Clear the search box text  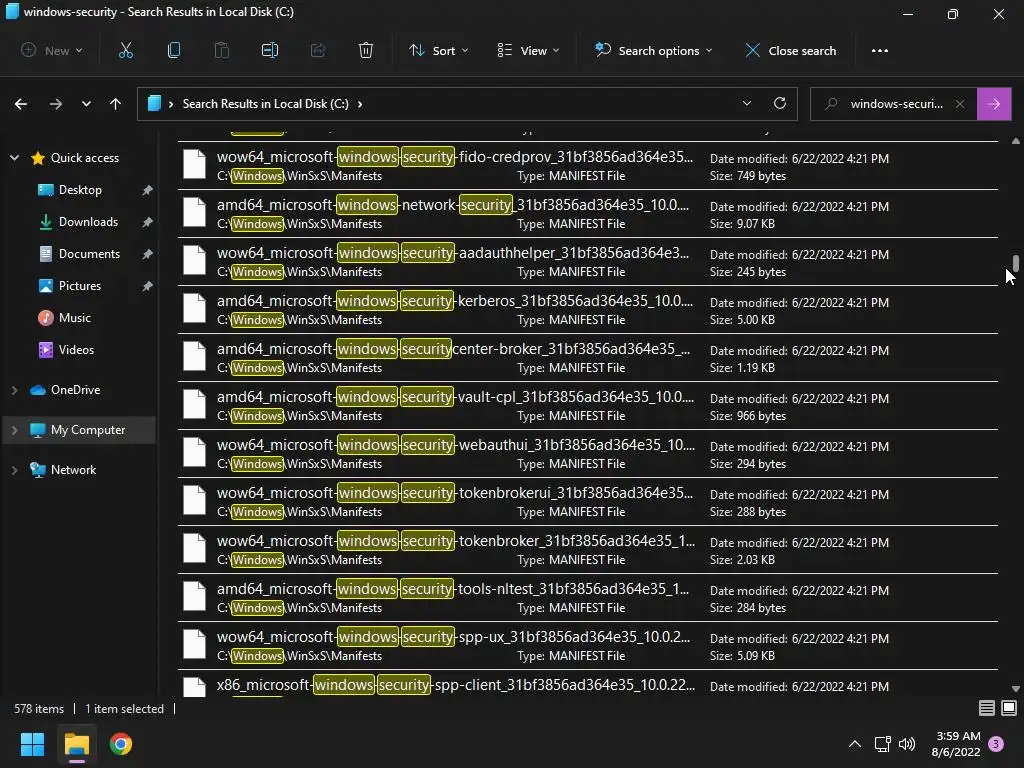pyautogui.click(x=960, y=104)
